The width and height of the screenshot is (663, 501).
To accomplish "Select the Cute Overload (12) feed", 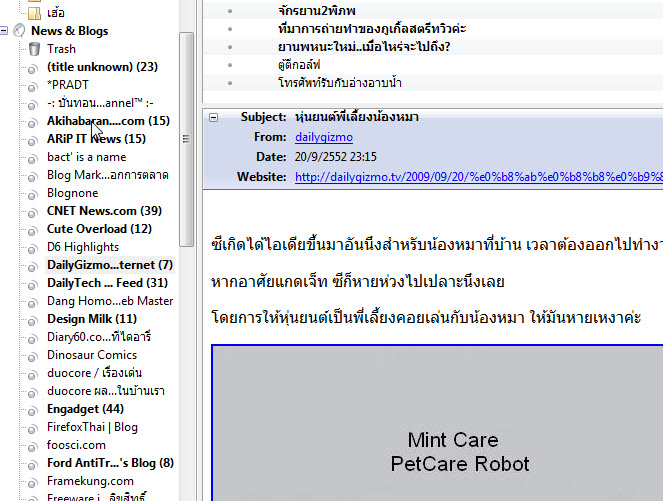I will coord(99,229).
